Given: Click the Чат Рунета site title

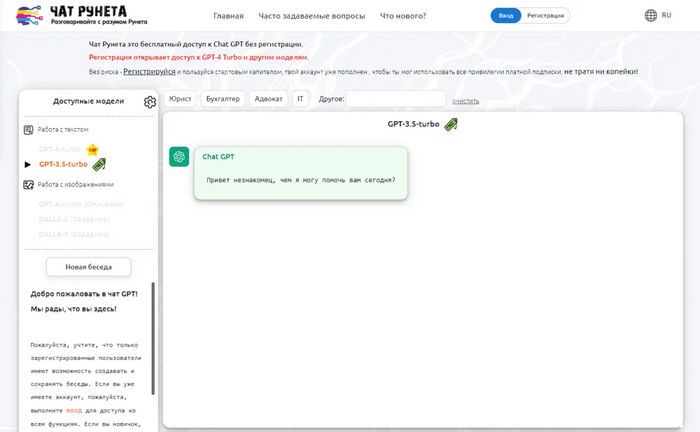Looking at the screenshot, I should point(88,11).
